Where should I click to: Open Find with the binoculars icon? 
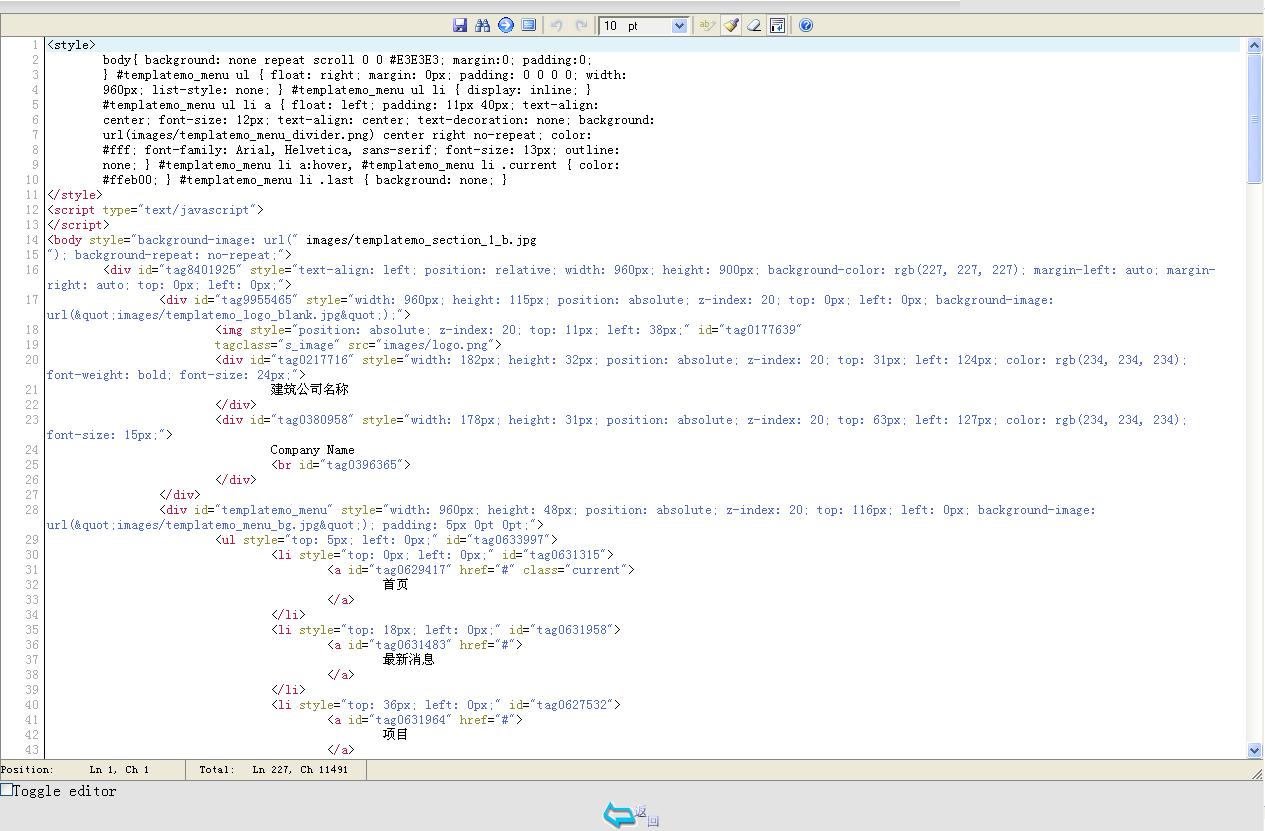click(483, 25)
